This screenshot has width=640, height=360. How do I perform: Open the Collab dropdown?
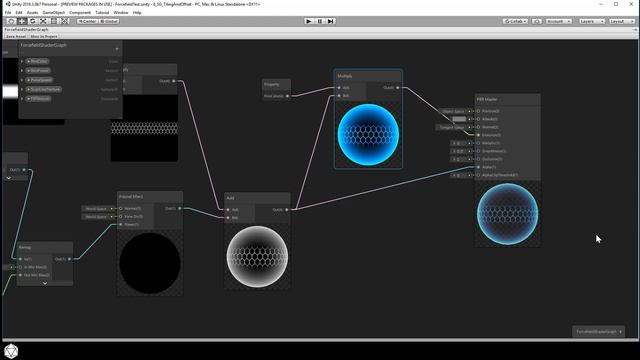516,21
